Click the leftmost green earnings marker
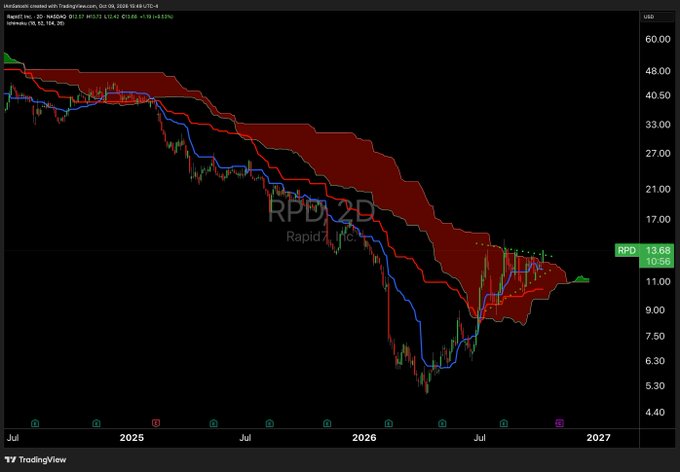Viewport: 680px width, 472px height. 35,423
